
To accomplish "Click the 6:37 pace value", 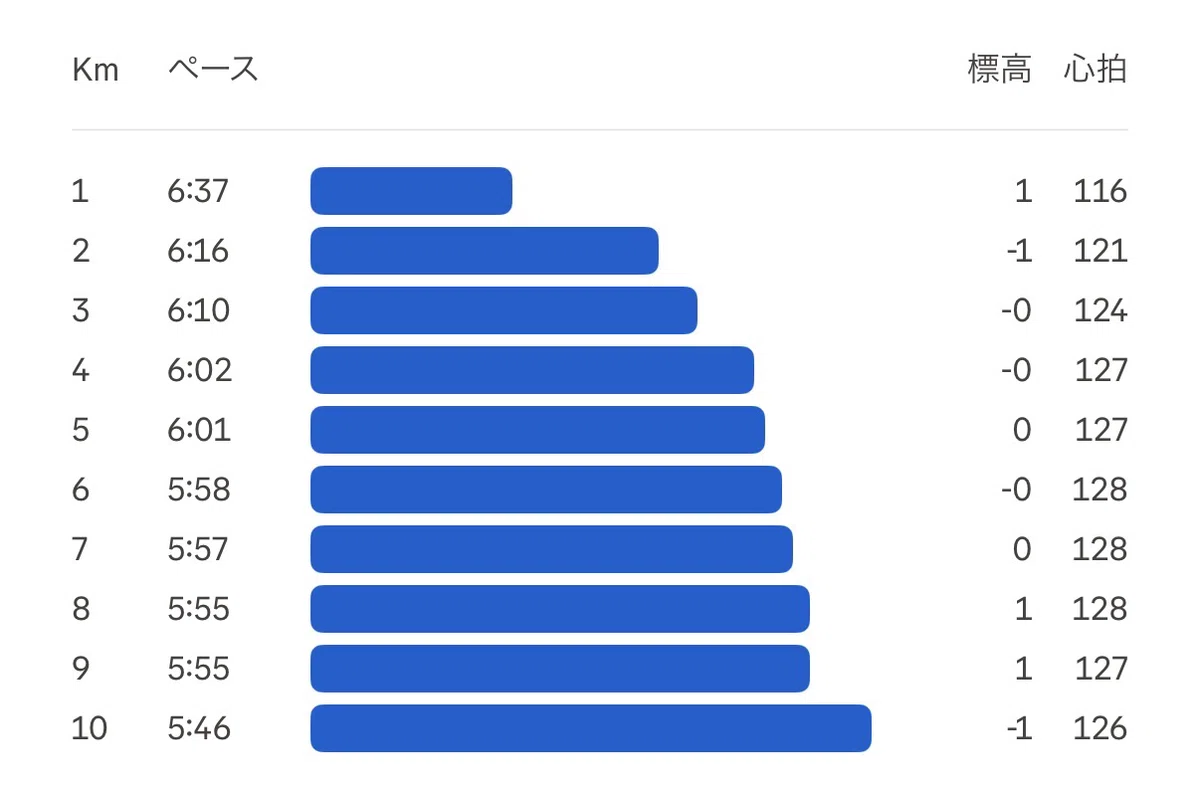I will (198, 190).
